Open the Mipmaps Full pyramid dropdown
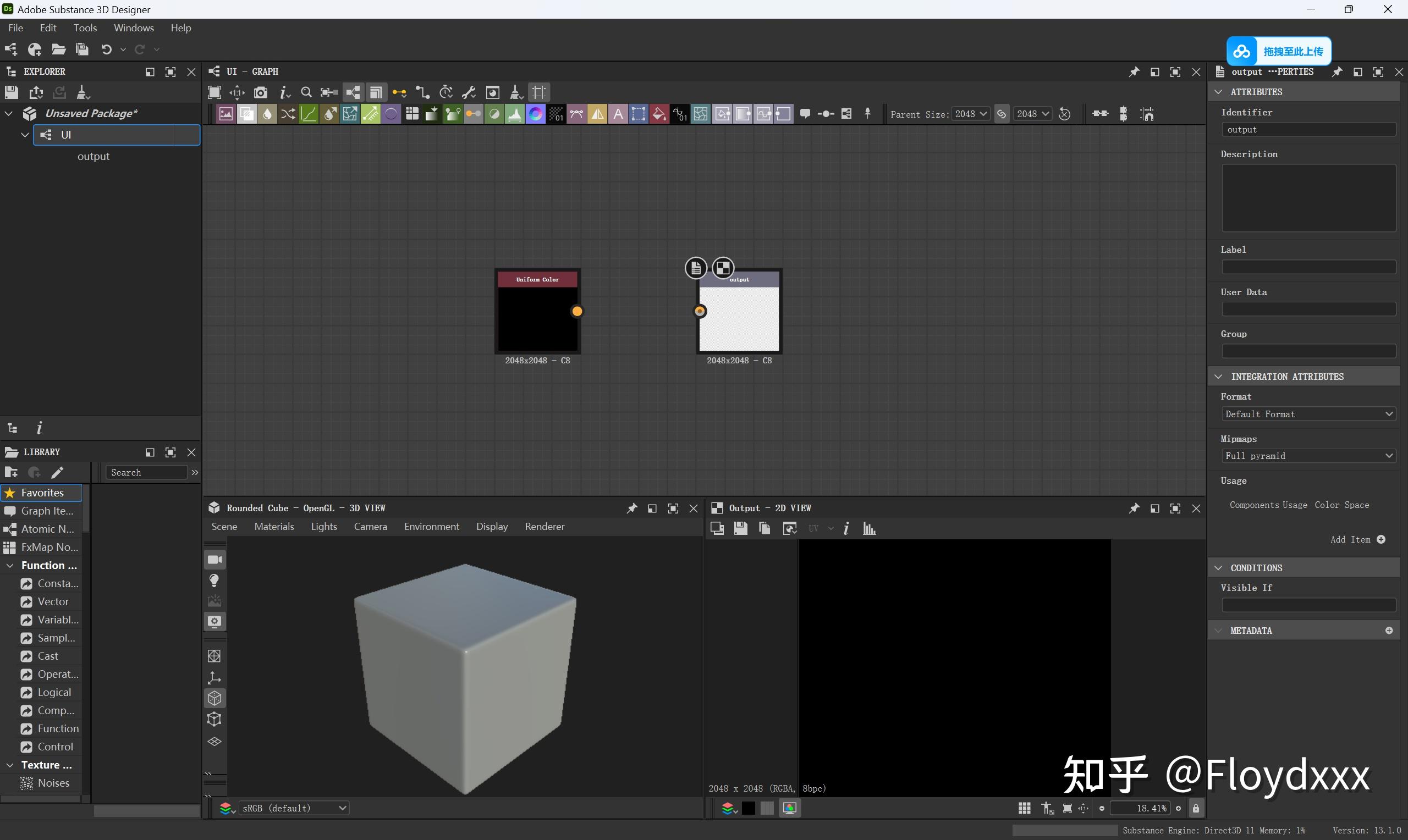Image resolution: width=1408 pixels, height=840 pixels. click(1308, 456)
